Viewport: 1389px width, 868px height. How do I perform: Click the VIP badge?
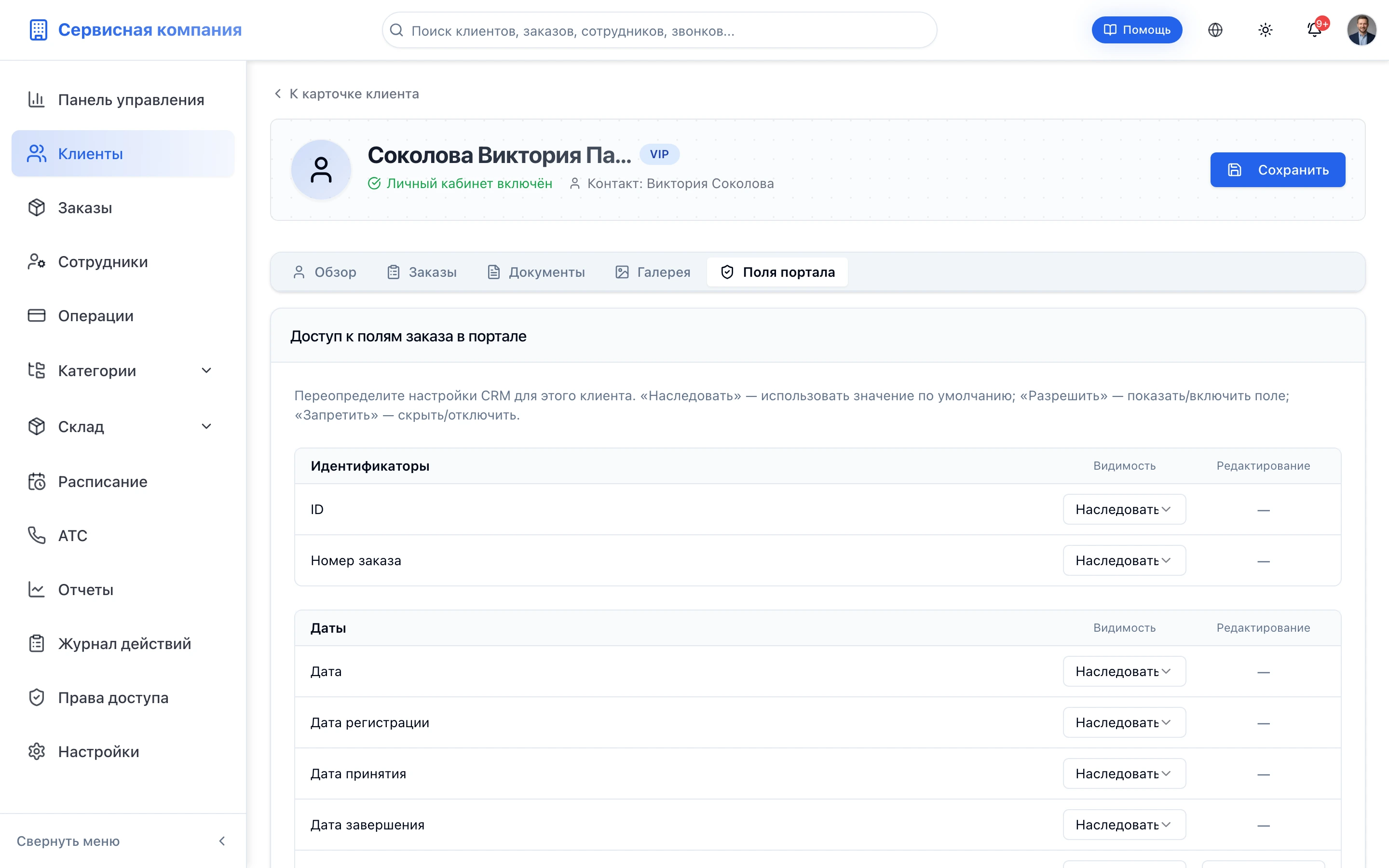tap(659, 154)
